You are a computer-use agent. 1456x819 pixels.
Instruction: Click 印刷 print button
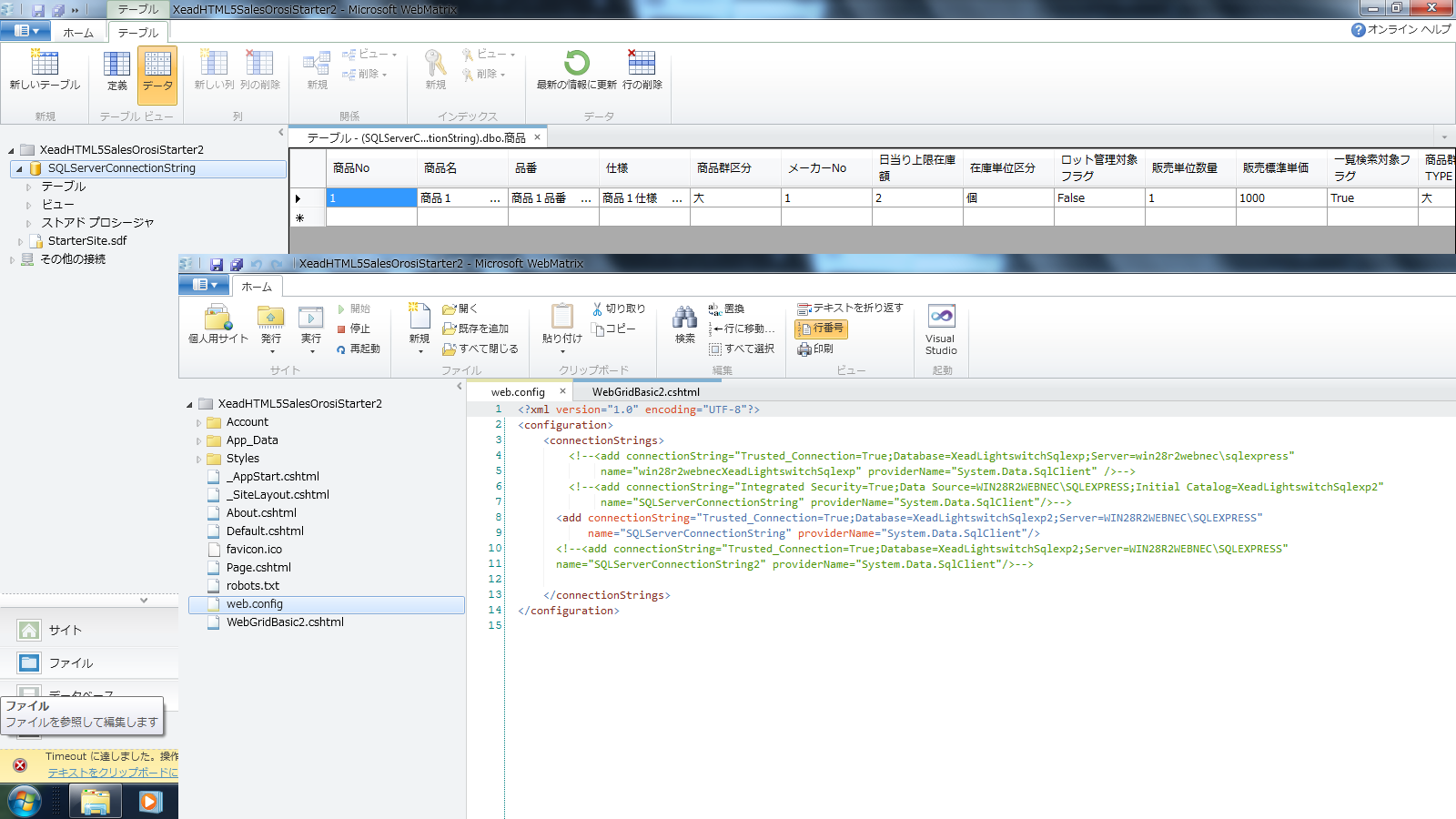click(x=815, y=349)
